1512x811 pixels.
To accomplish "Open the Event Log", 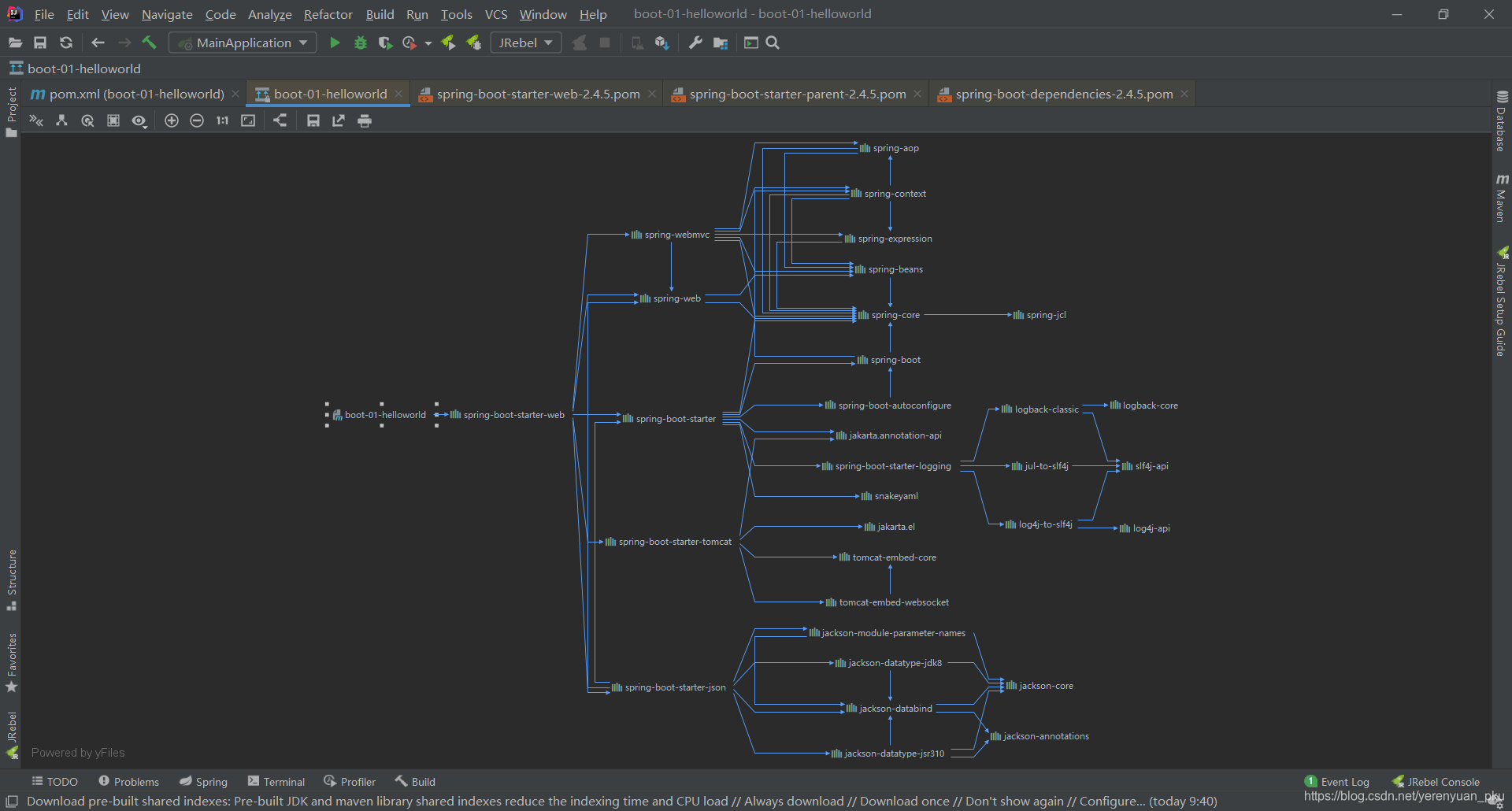I will tap(1337, 782).
